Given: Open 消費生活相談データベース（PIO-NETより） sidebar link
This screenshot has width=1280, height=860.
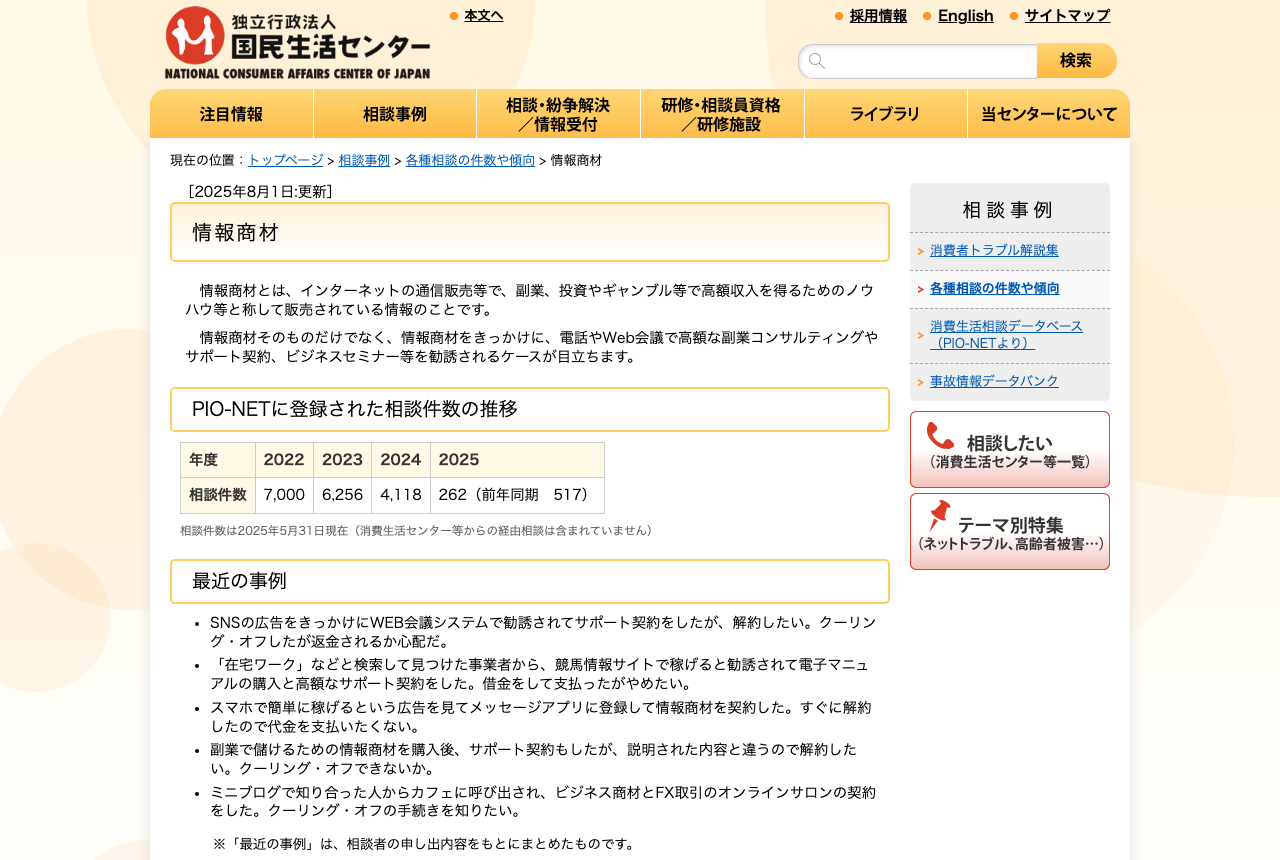Looking at the screenshot, I should tap(1006, 335).
